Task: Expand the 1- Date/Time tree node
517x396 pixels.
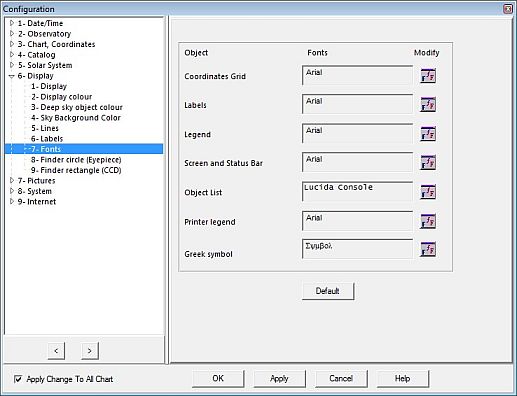Action: (x=12, y=23)
